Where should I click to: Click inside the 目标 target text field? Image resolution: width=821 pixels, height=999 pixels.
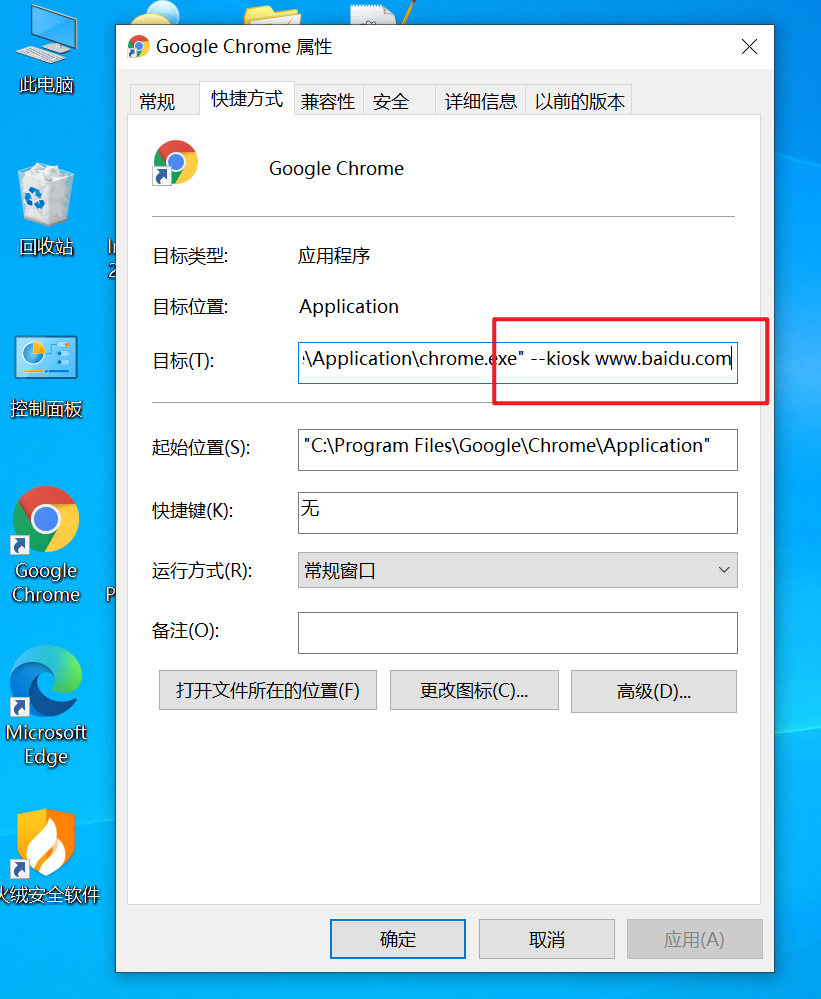point(517,363)
